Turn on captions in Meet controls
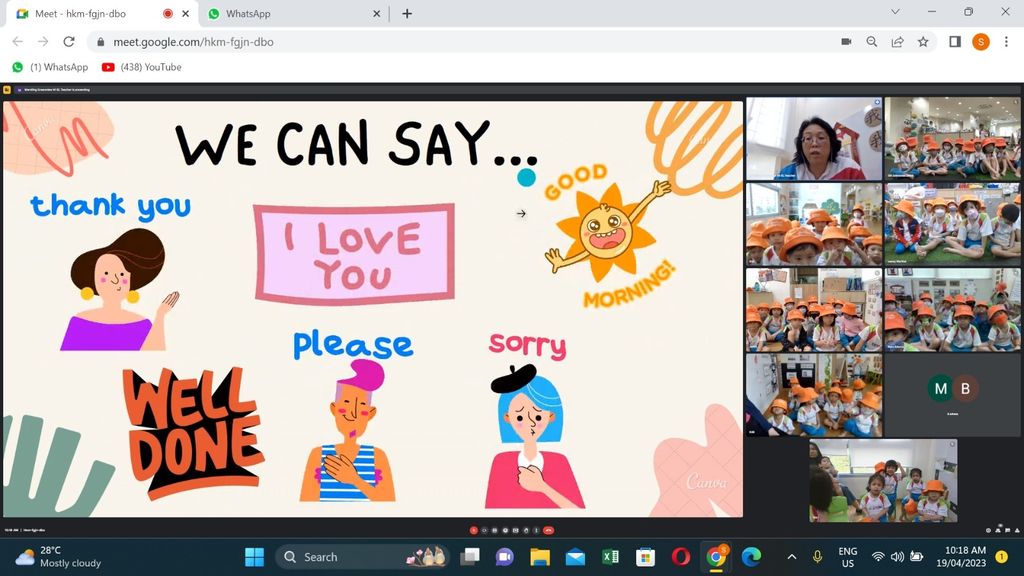 click(495, 530)
